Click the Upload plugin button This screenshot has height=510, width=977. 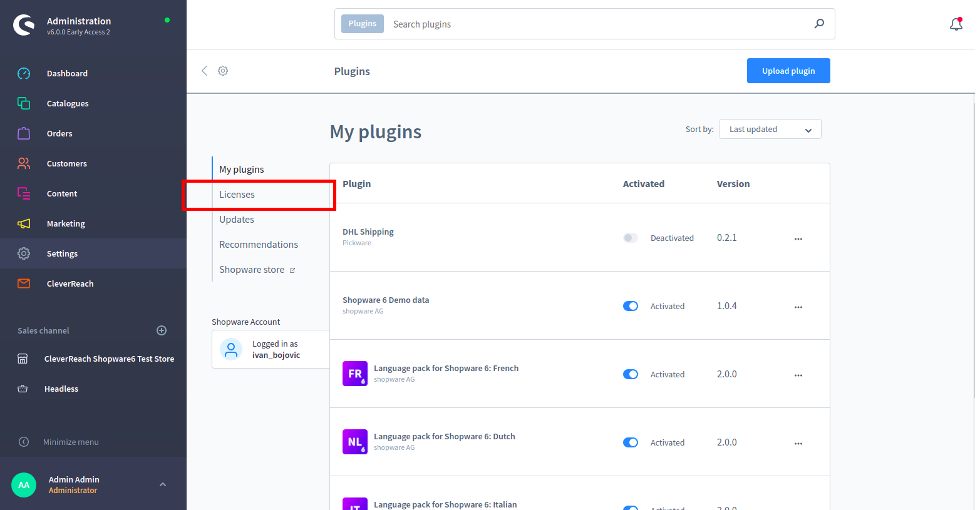pos(788,71)
